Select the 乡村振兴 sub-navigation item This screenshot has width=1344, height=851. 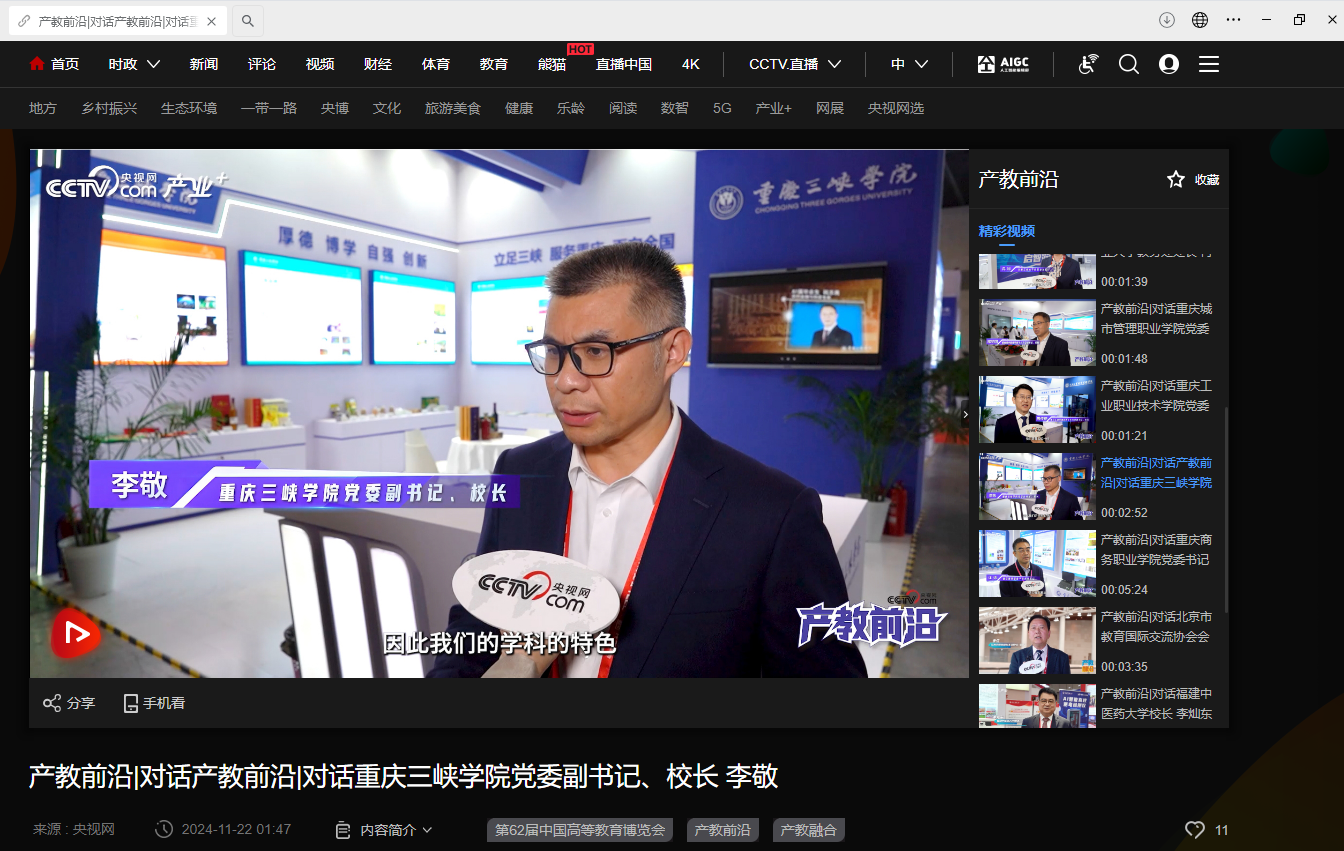point(109,108)
